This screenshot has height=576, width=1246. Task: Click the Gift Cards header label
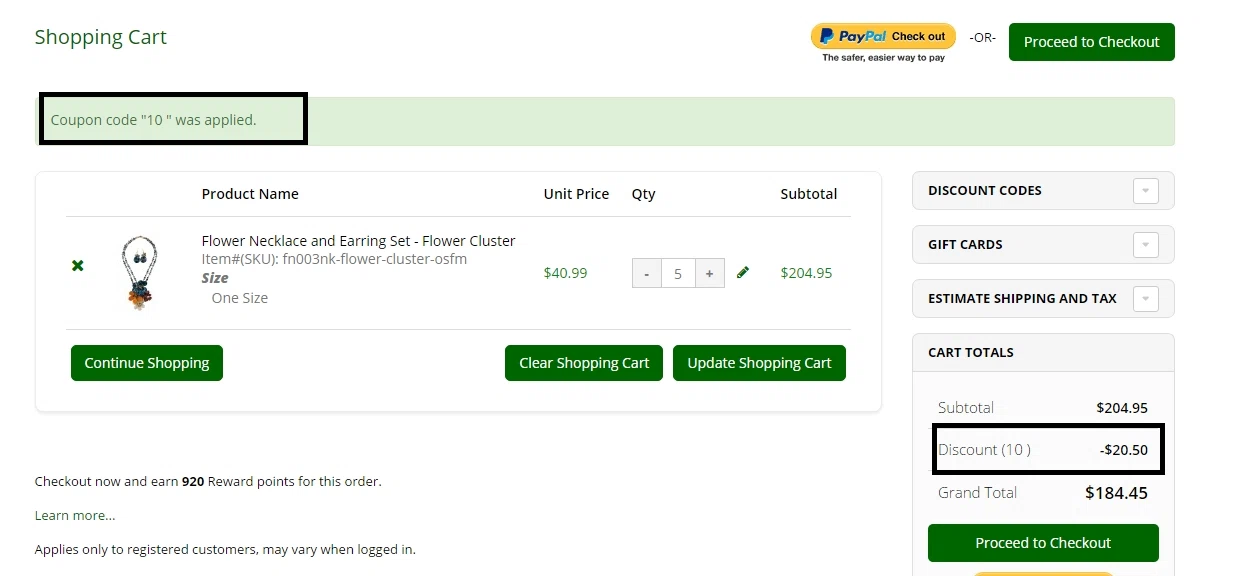(x=965, y=244)
